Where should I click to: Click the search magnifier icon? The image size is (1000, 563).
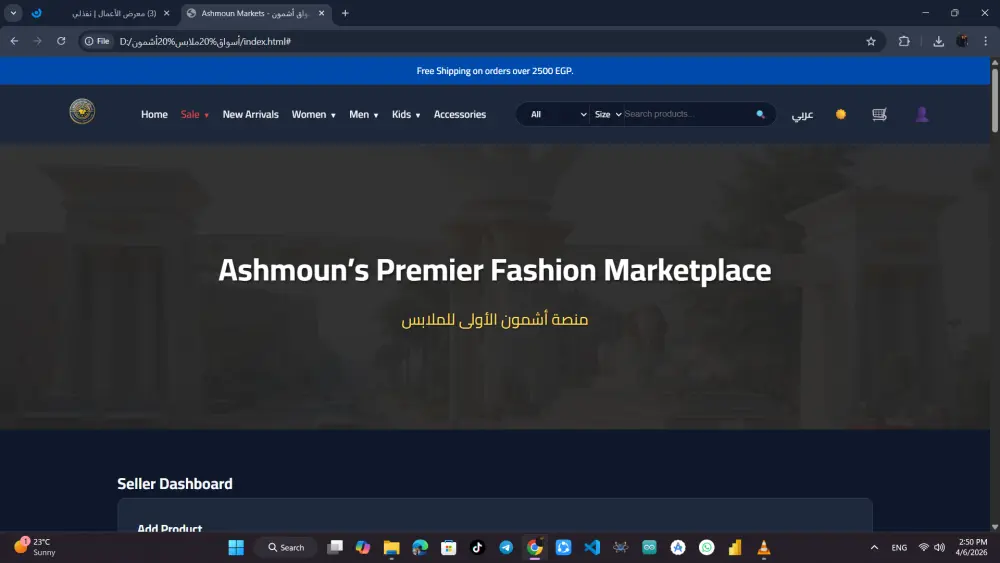[760, 114]
